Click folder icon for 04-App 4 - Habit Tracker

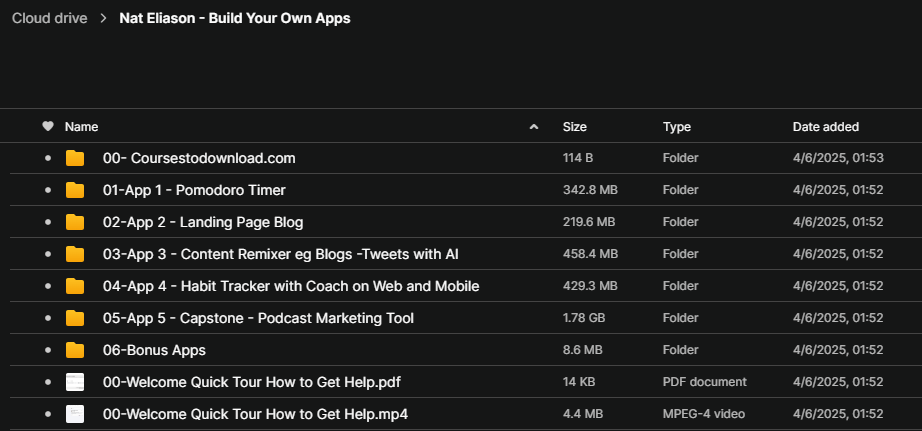(75, 286)
